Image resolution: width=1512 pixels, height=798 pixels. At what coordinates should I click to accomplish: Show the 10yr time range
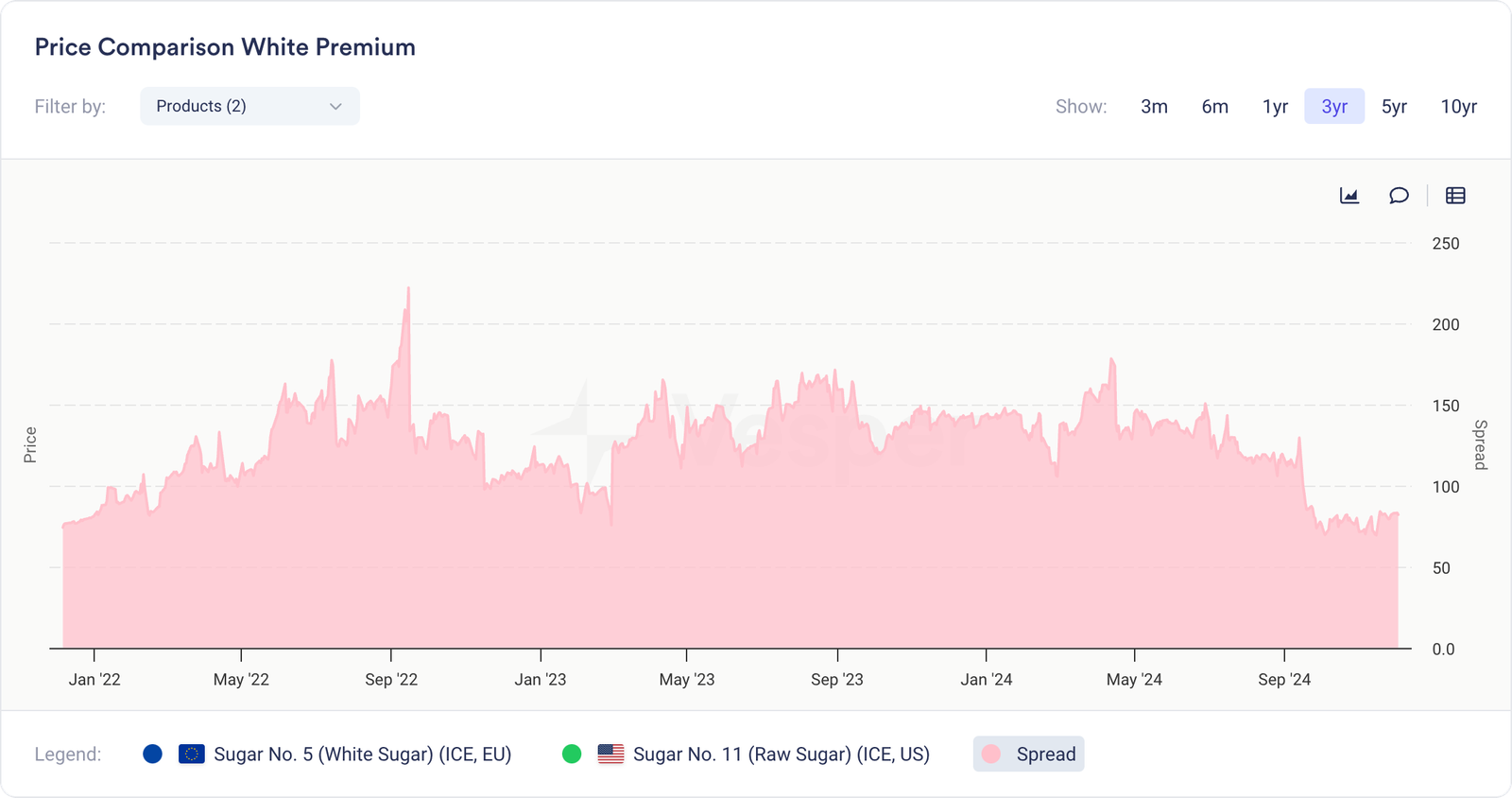pos(1458,107)
